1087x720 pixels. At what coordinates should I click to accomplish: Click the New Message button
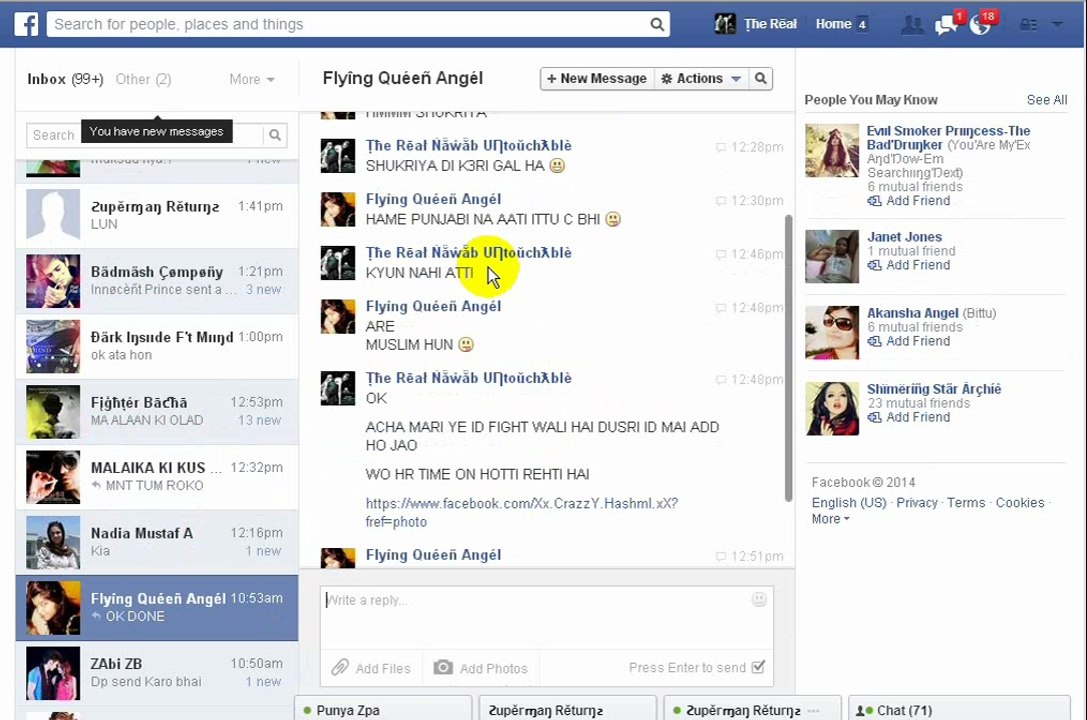(x=596, y=78)
